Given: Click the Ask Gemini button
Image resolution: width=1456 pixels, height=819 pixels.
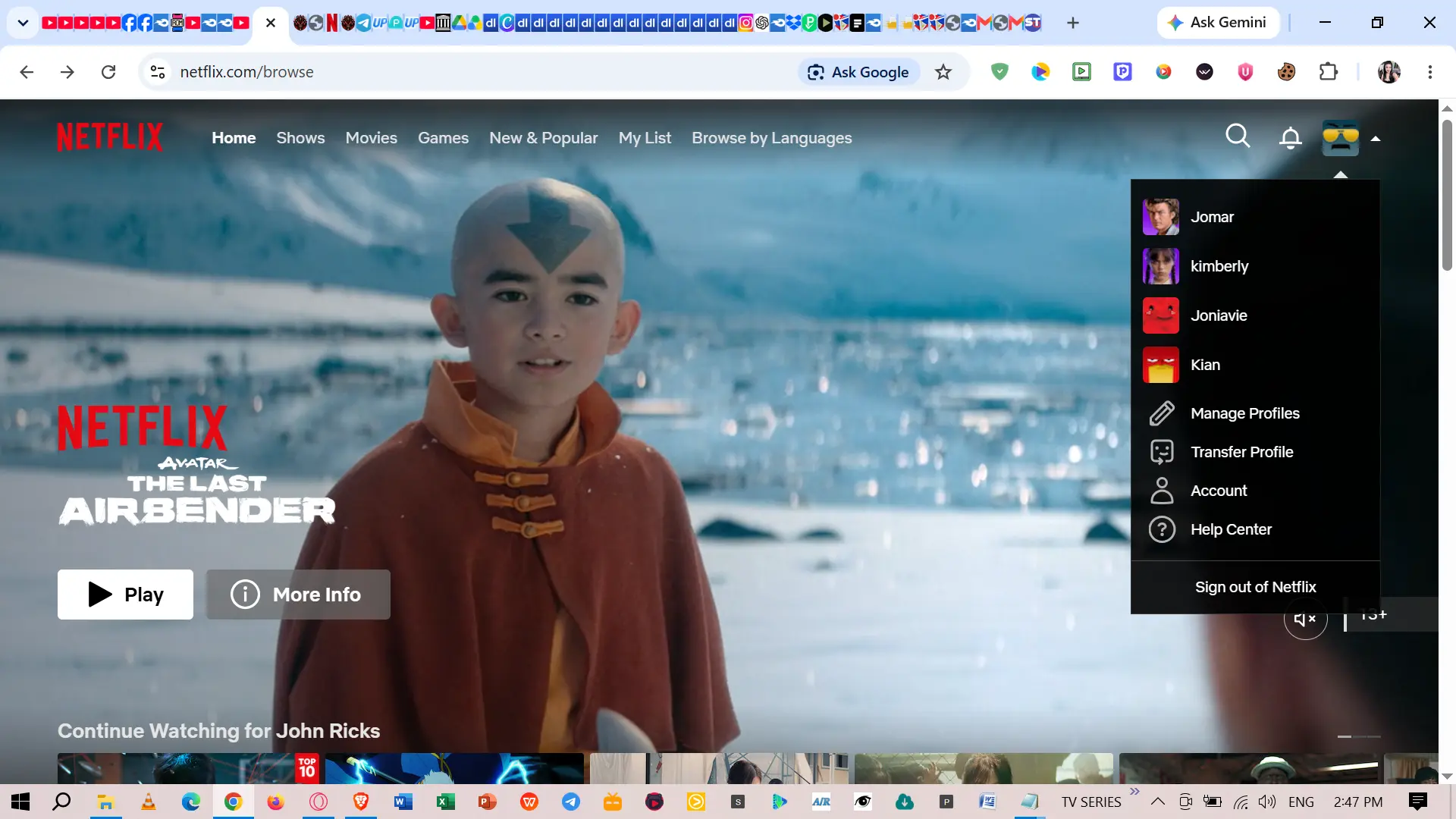Looking at the screenshot, I should point(1218,23).
